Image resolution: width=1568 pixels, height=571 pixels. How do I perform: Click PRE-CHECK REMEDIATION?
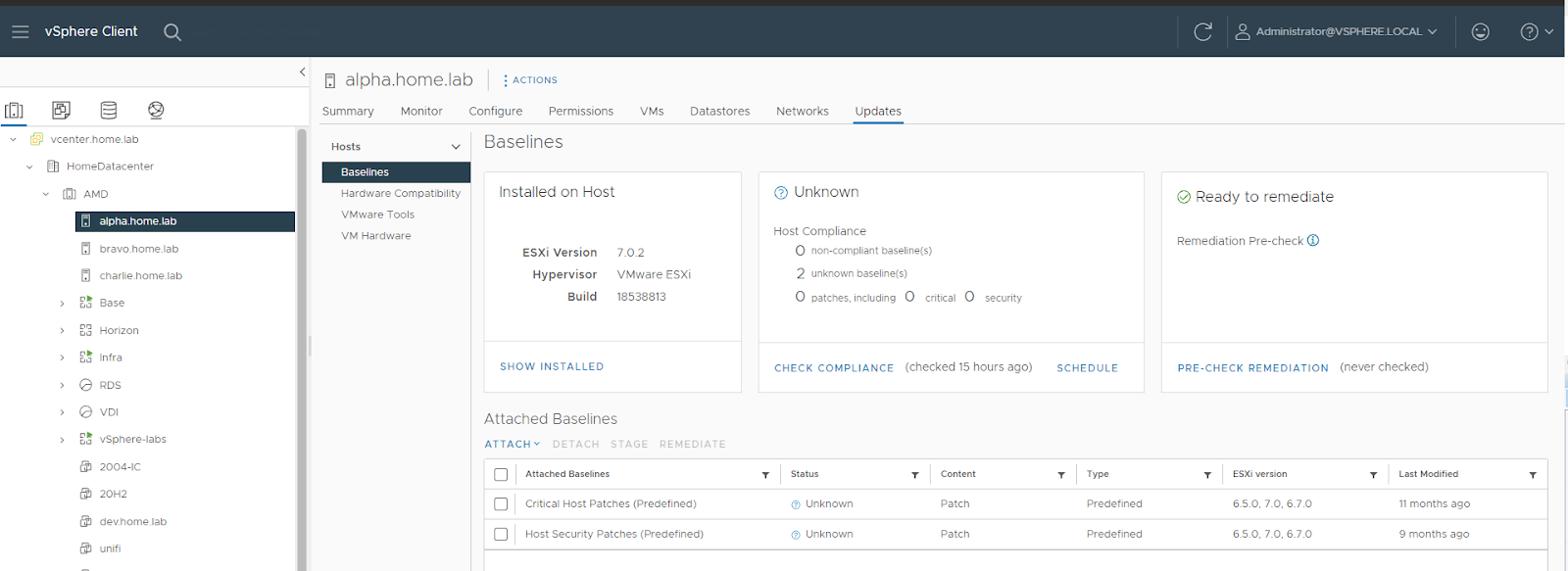1252,368
